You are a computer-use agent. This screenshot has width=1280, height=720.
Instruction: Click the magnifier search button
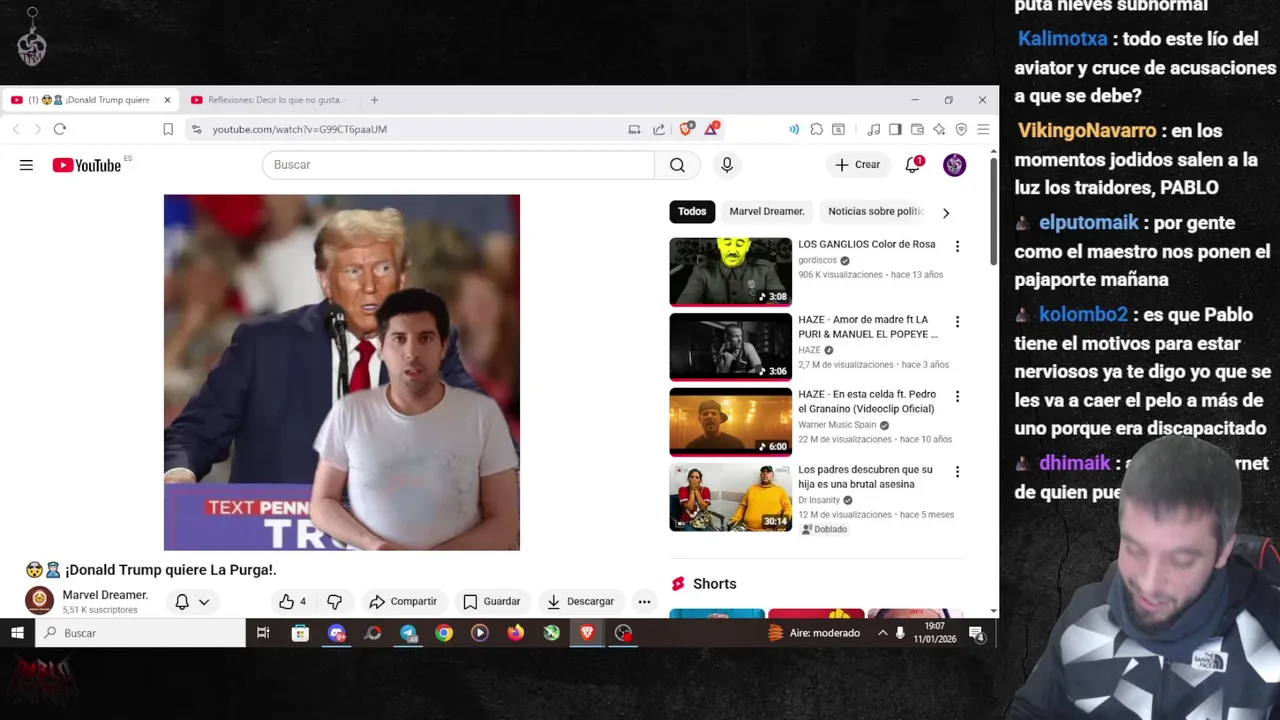677,165
